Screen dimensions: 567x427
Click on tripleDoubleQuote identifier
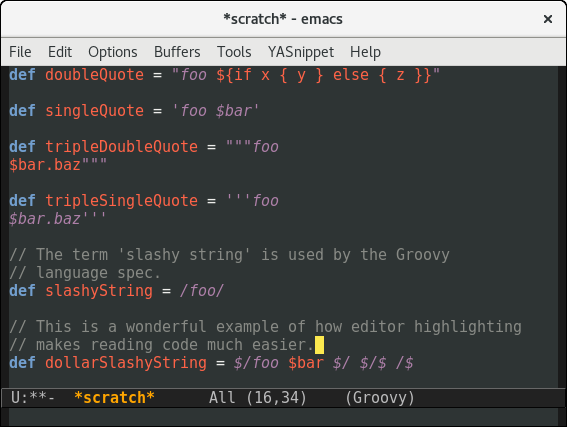[x=122, y=147]
